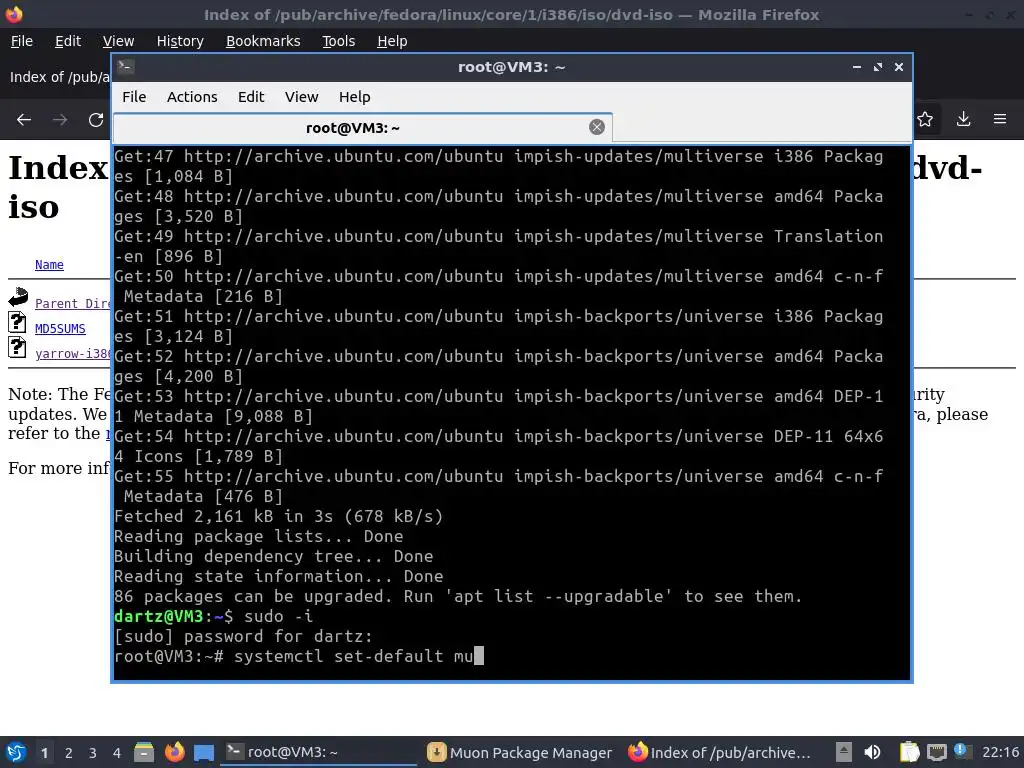This screenshot has width=1024, height=768.
Task: Switch to root@VM3 terminal taskbar entry
Action: tap(319, 752)
